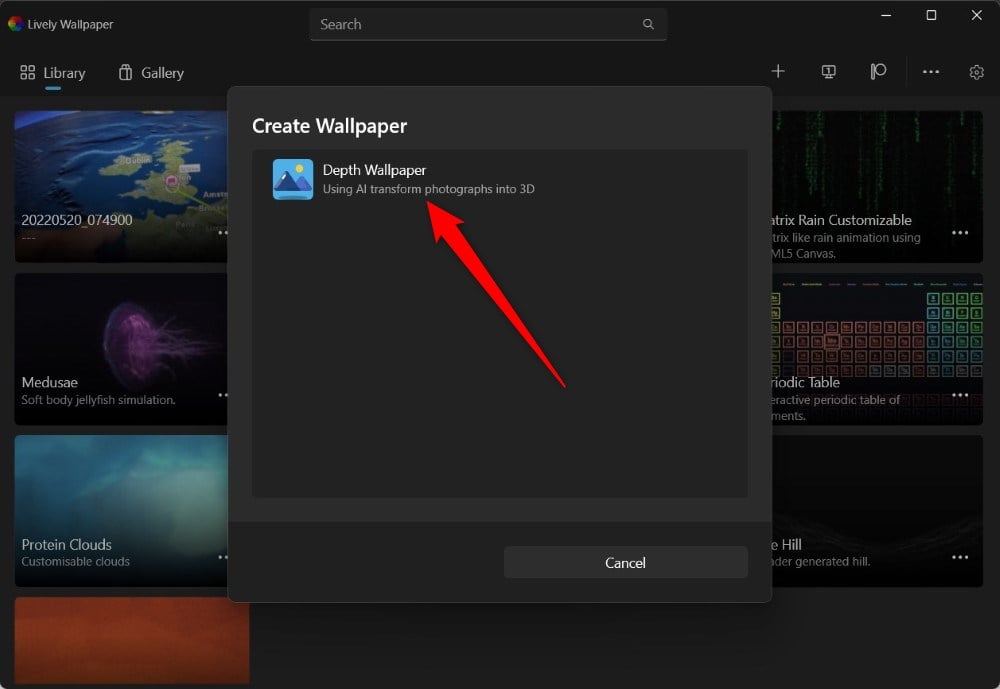Viewport: 1000px width, 689px height.
Task: Maximize the Lively Wallpaper window
Action: tap(931, 15)
